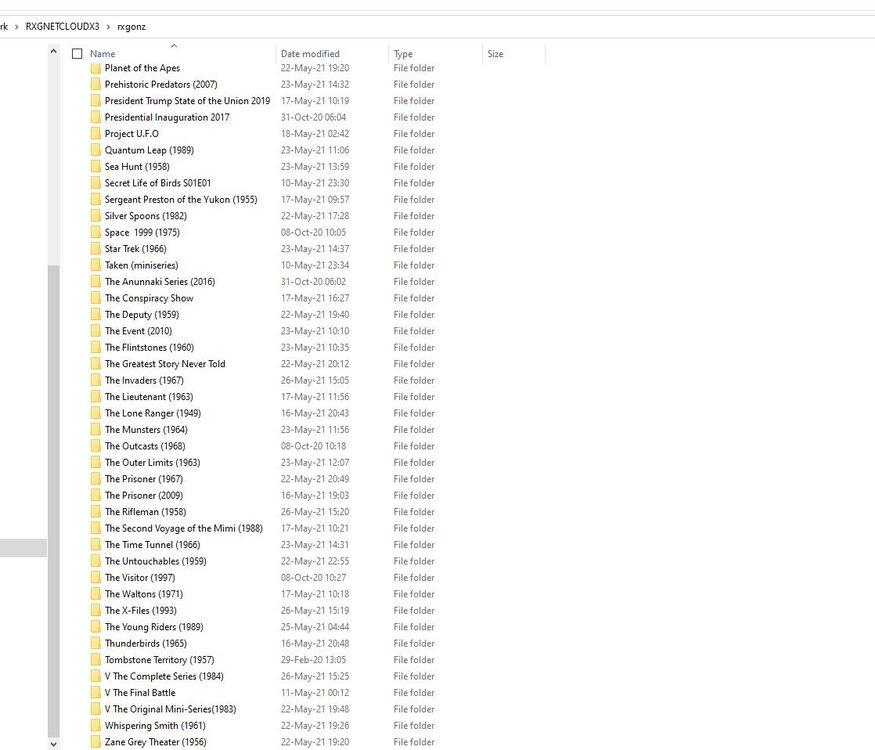The height and width of the screenshot is (750, 875).
Task: Click the date 26-May-21 15:05
Action: [x=315, y=381]
